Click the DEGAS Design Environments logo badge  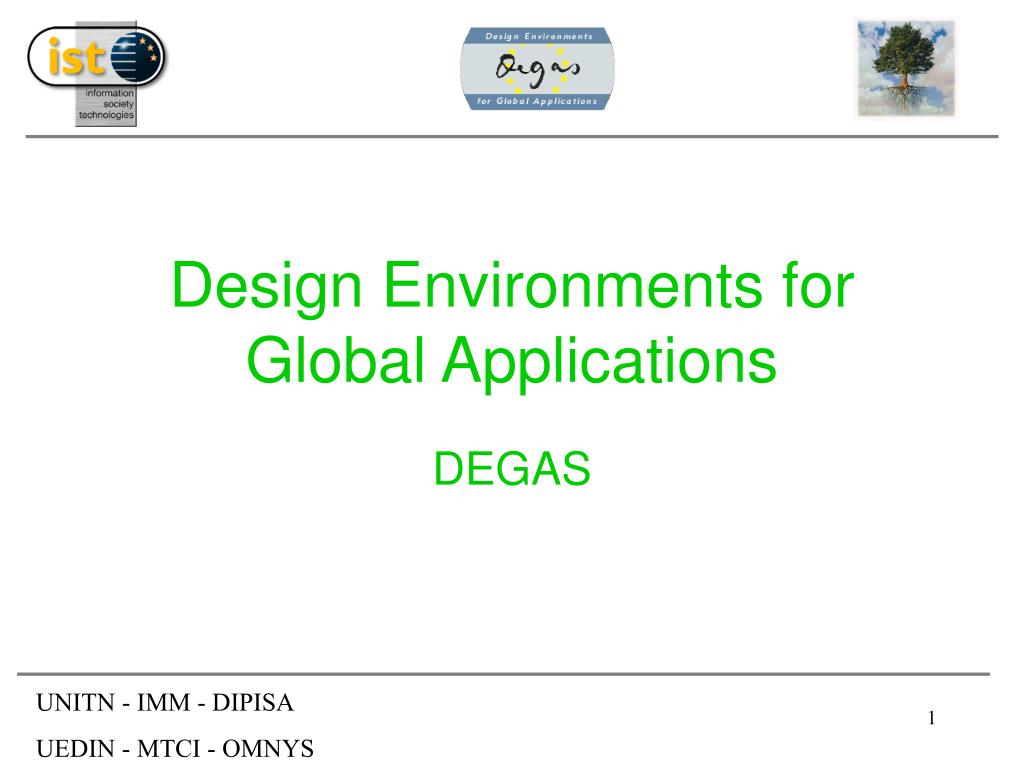pos(537,69)
